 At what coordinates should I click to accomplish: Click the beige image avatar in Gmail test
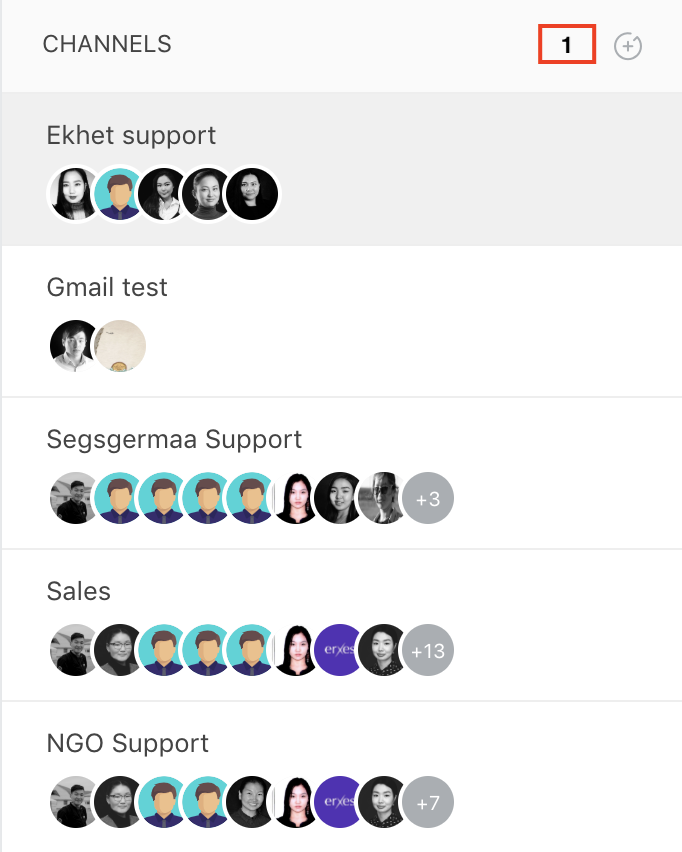pos(120,346)
